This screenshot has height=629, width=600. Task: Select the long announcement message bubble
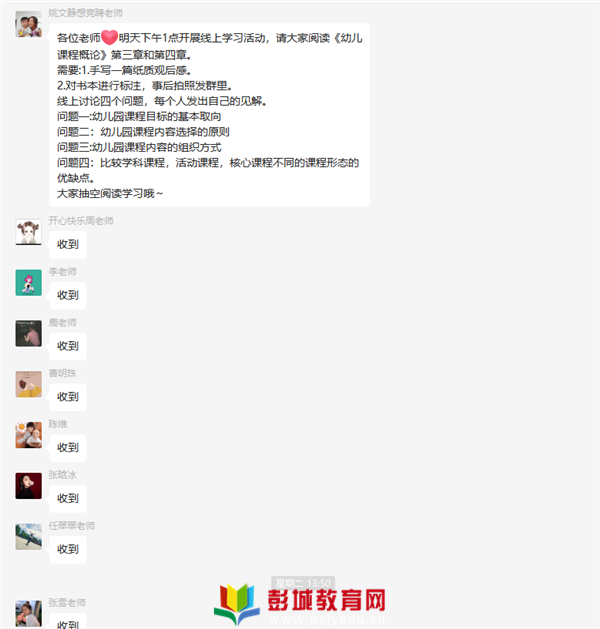[209, 115]
